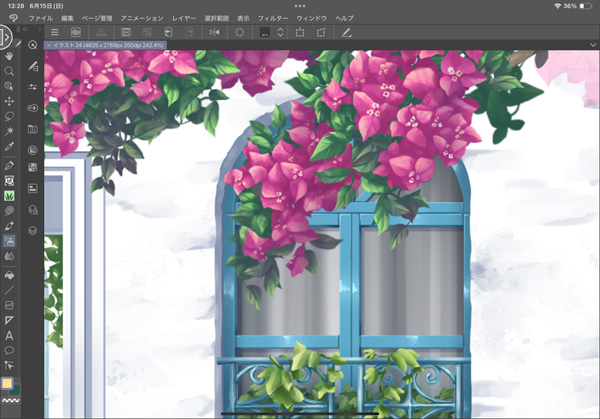The image size is (600, 419).
Task: Open the ファイル menu
Action: (40, 18)
